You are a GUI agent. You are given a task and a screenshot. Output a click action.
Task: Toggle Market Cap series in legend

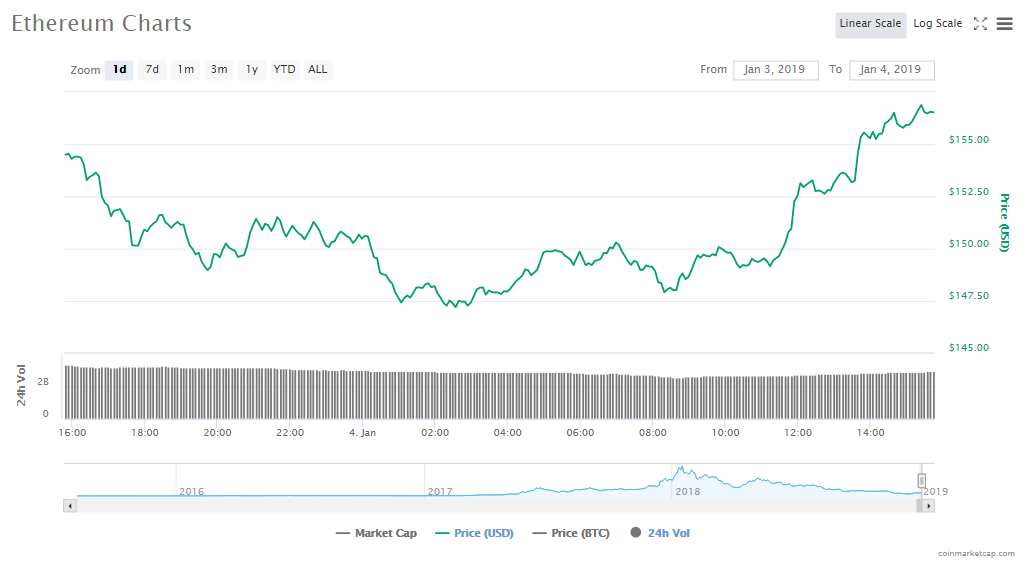(x=376, y=533)
